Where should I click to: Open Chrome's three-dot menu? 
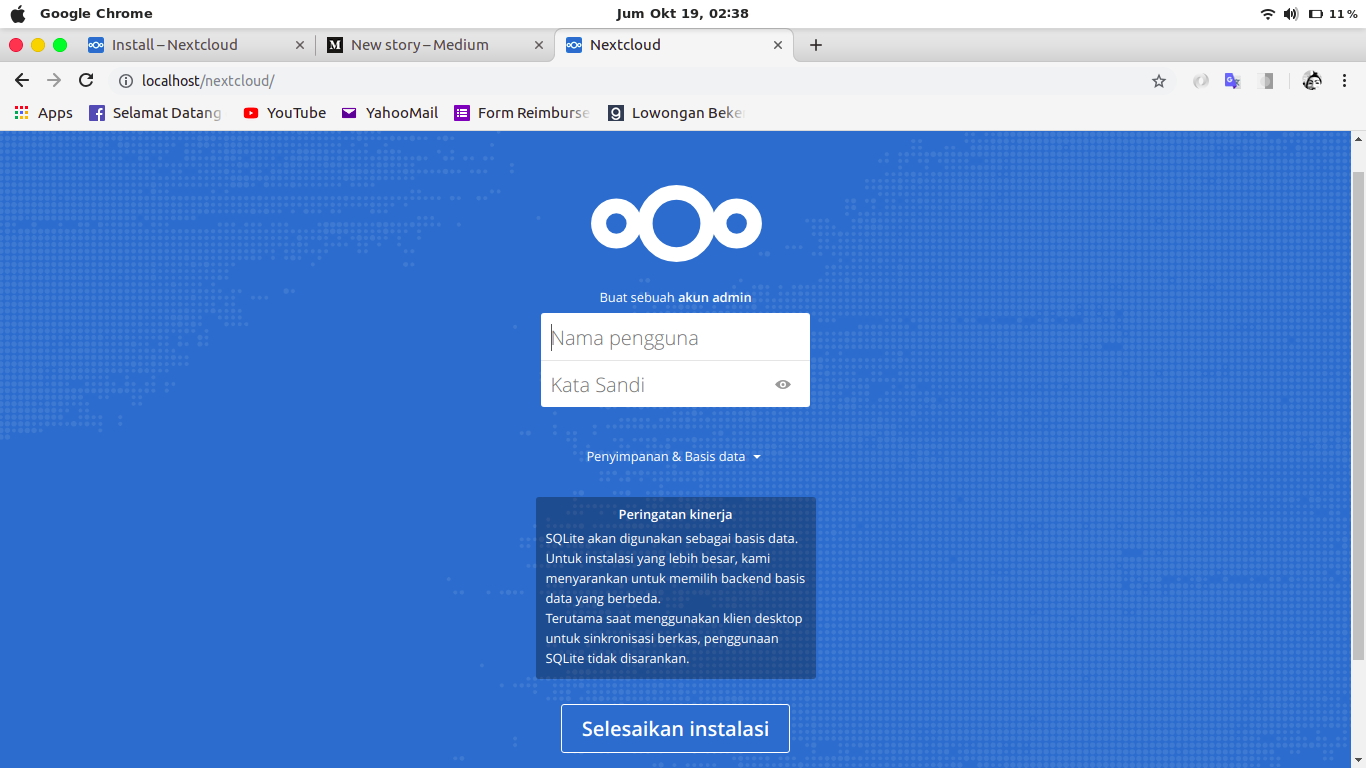click(x=1345, y=81)
